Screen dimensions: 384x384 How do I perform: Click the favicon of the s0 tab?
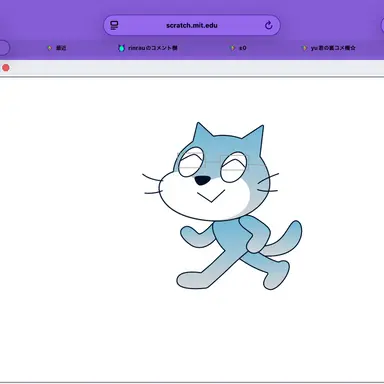233,48
